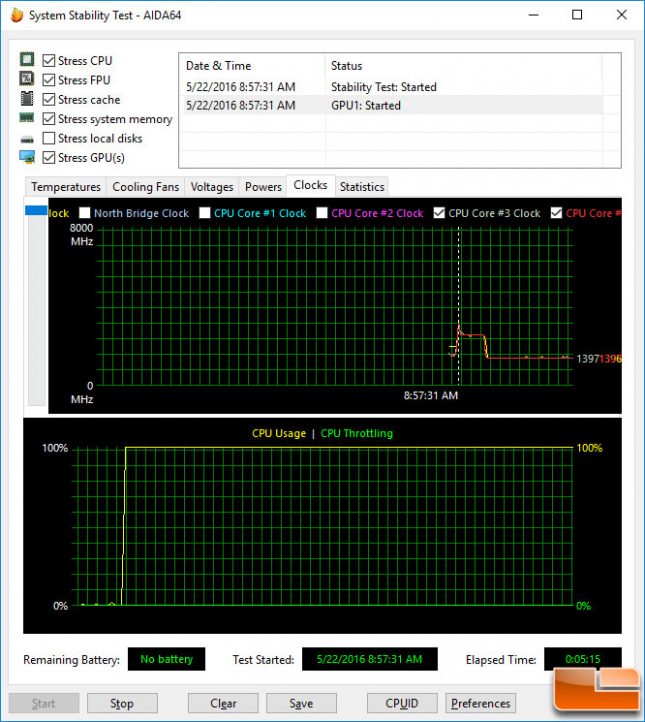Screen dimensions: 645x722
Task: Select the GPU1: Started log row
Action: [390, 105]
